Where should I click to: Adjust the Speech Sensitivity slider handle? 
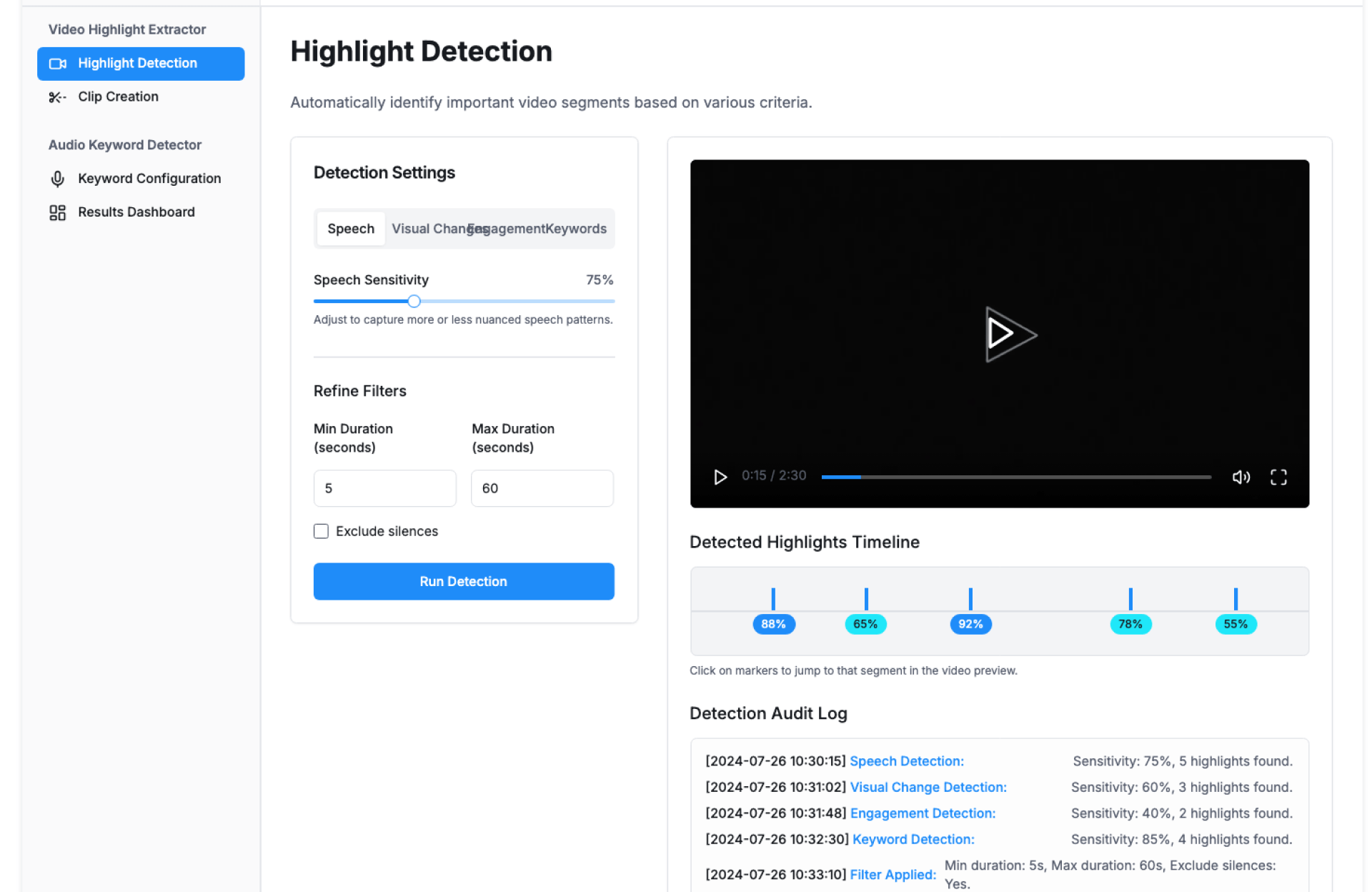point(414,301)
